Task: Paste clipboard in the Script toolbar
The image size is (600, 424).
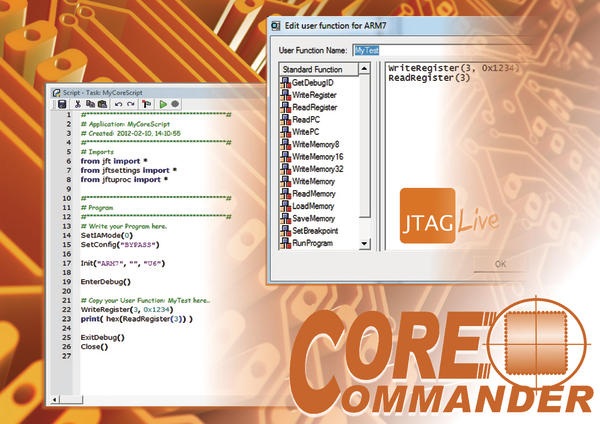Action: click(103, 104)
